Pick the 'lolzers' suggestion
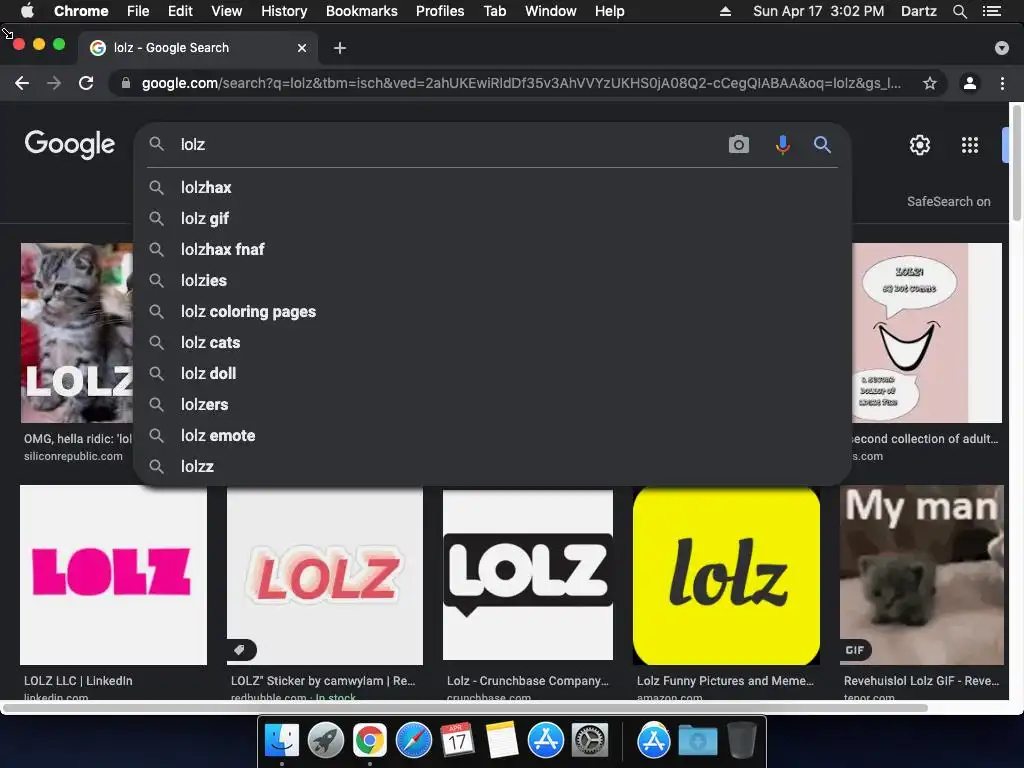Screen dimensions: 1024x768 (x=492, y=404)
